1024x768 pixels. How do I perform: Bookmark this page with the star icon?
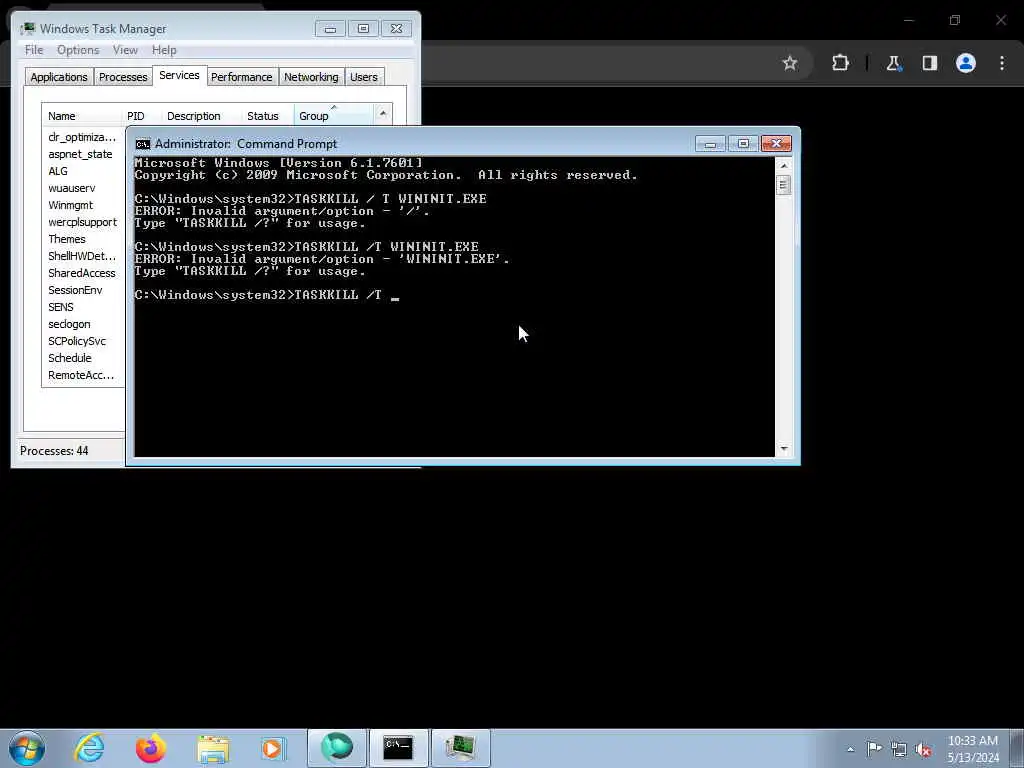[790, 63]
